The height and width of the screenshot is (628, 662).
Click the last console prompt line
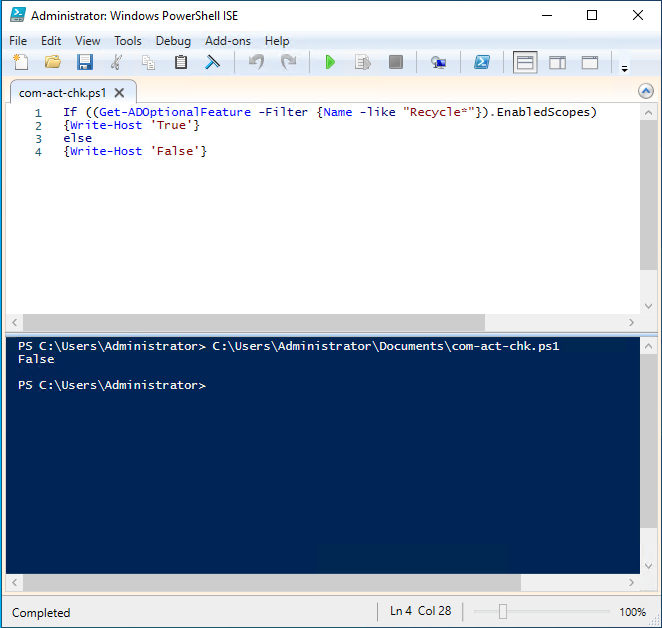112,385
